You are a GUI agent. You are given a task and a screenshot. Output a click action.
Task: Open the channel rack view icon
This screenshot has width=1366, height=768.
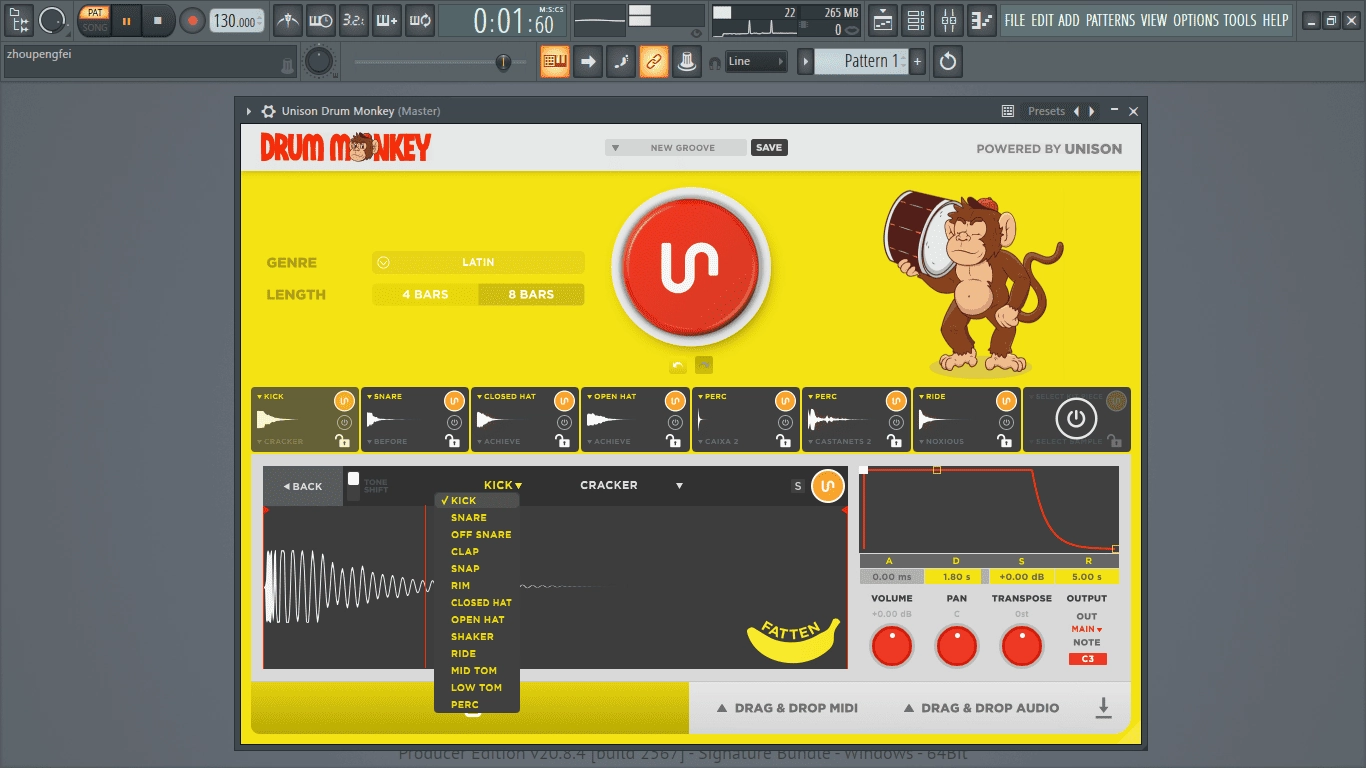tap(915, 19)
